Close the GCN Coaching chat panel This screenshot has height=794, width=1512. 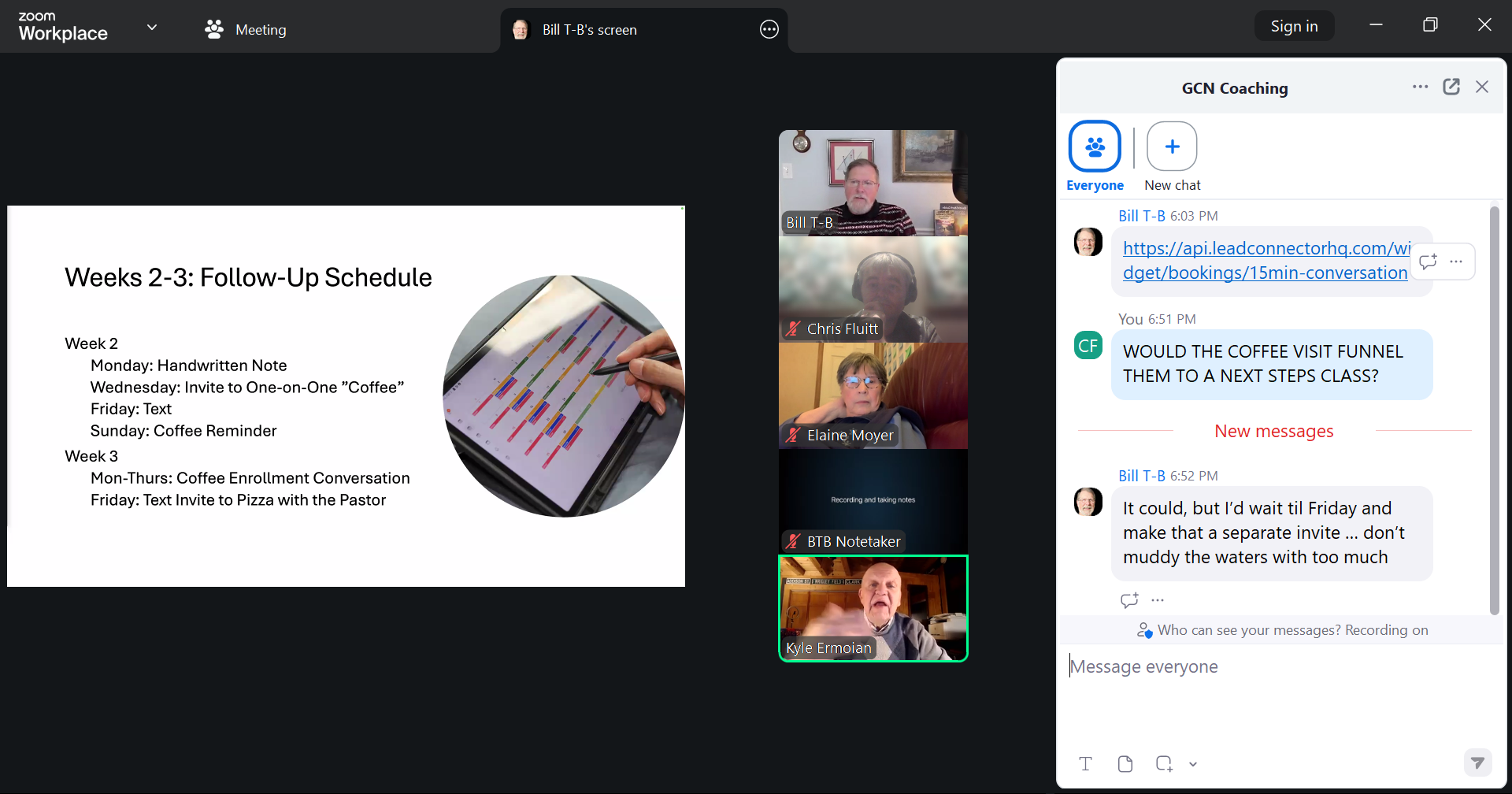pyautogui.click(x=1482, y=87)
